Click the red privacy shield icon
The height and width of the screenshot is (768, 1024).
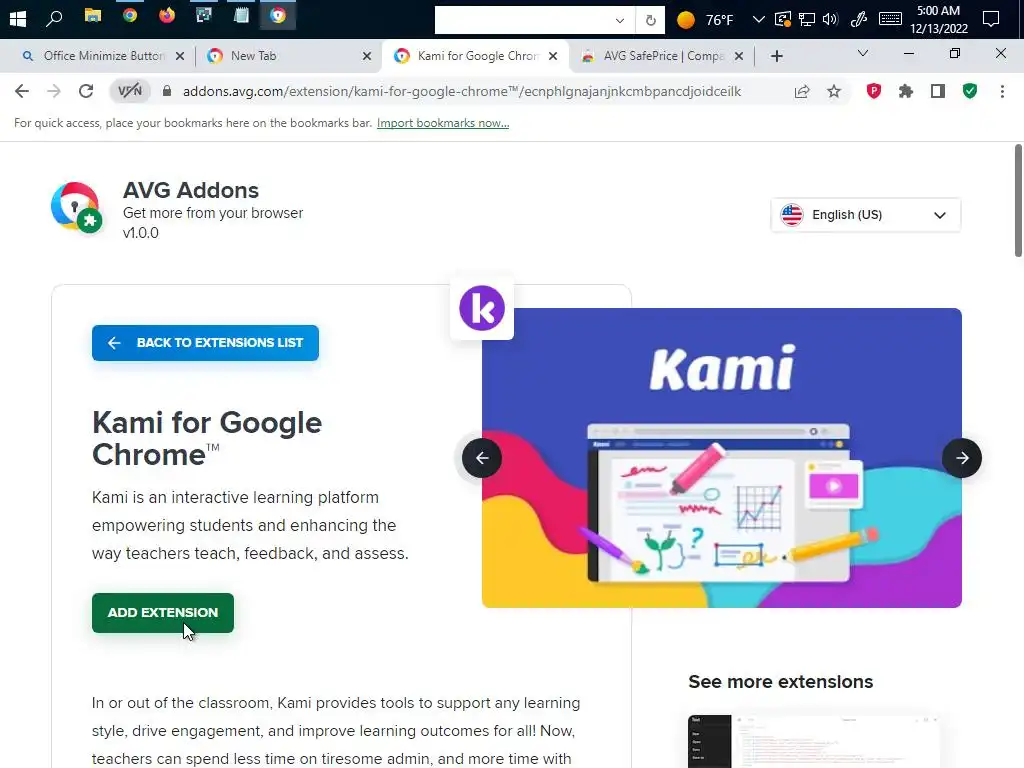coord(874,91)
